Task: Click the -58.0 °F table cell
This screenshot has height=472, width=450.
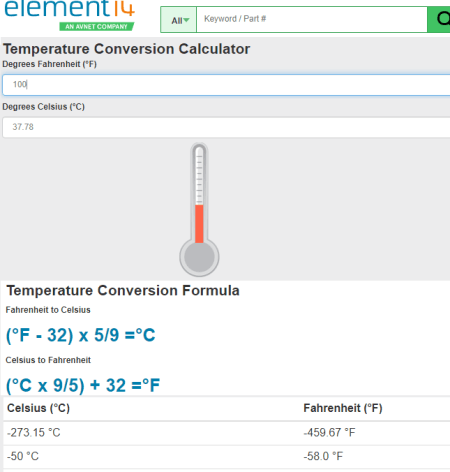Action: (x=323, y=456)
